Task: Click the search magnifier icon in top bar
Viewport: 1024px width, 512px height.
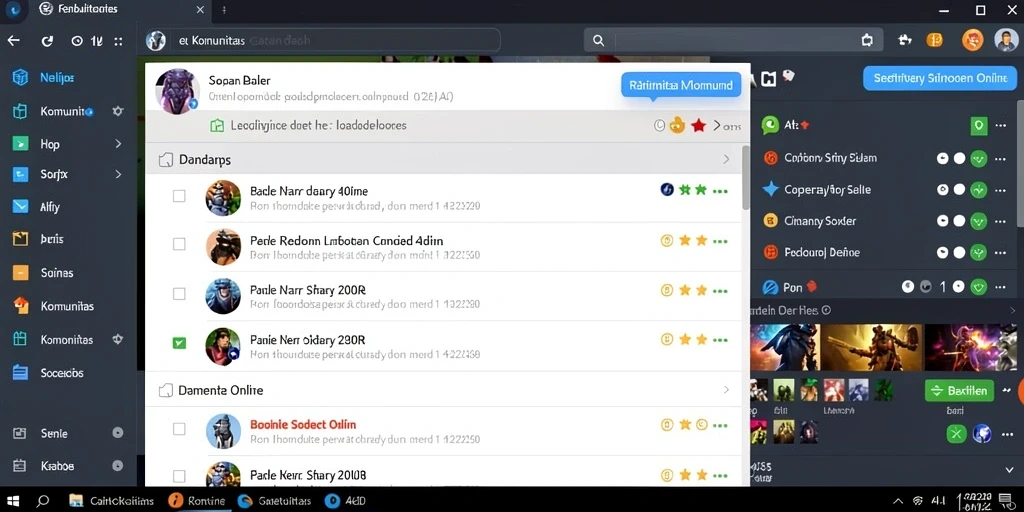Action: [598, 40]
